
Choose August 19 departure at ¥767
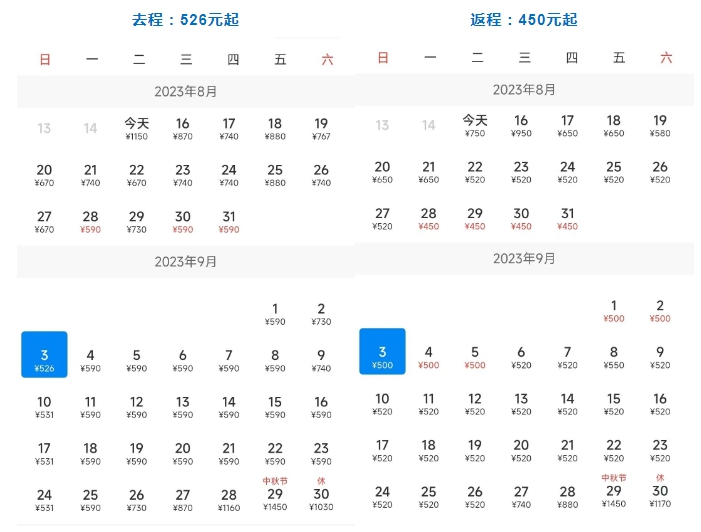(321, 129)
